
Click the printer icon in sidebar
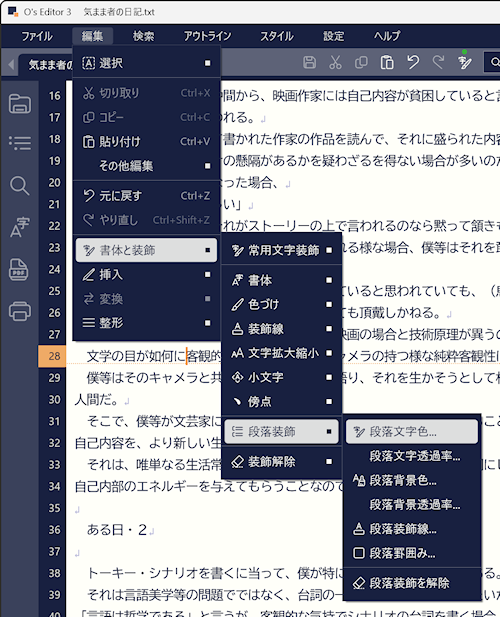click(x=20, y=311)
